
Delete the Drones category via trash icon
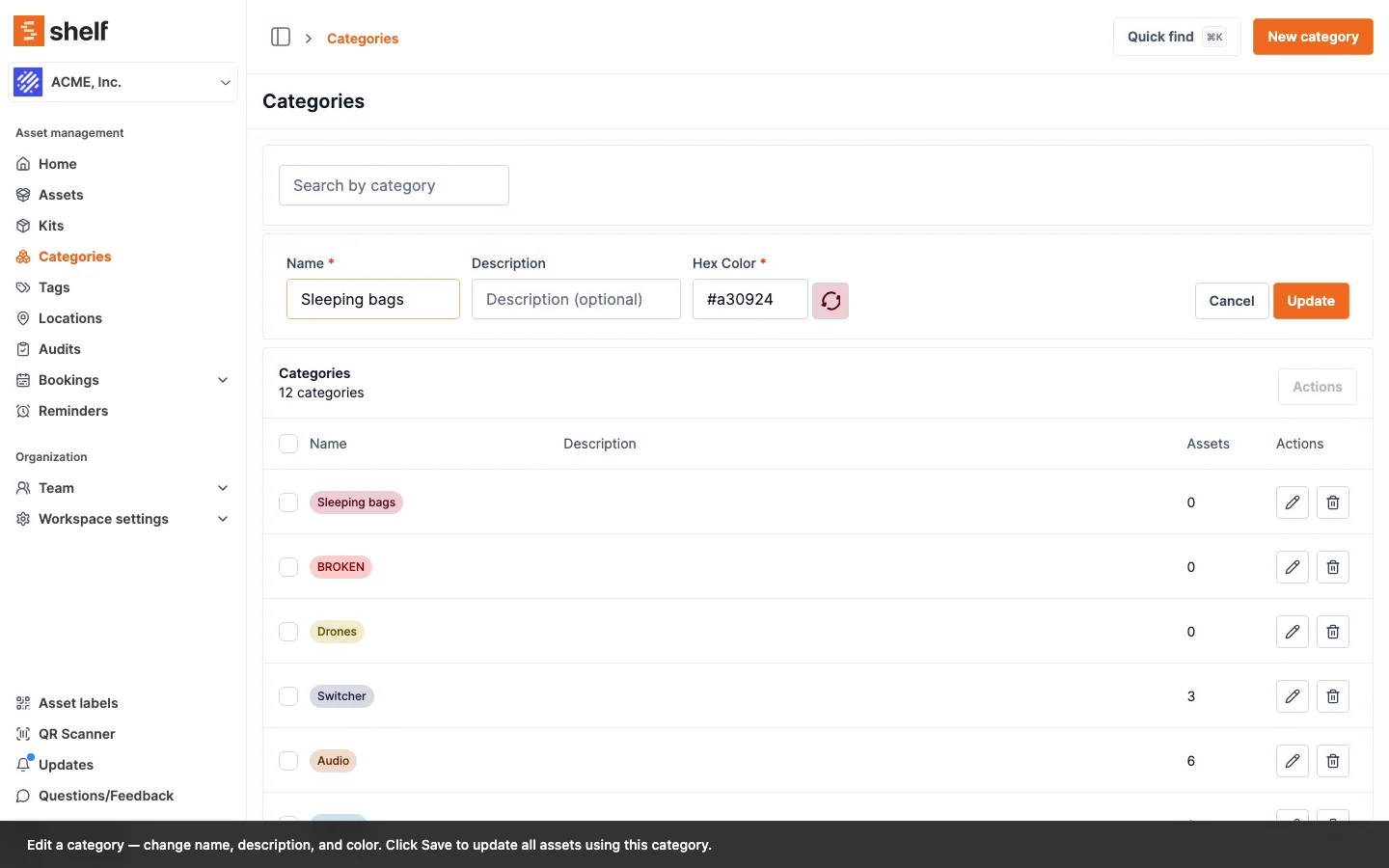(1332, 632)
